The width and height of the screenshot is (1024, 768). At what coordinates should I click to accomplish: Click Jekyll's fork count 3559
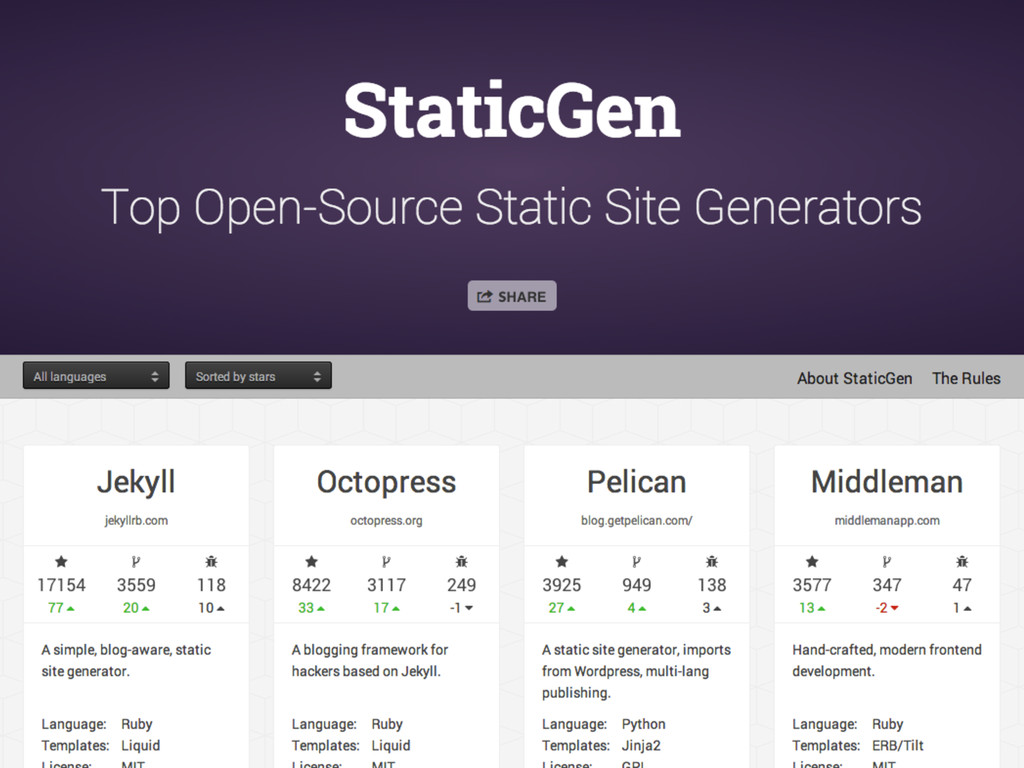point(136,585)
